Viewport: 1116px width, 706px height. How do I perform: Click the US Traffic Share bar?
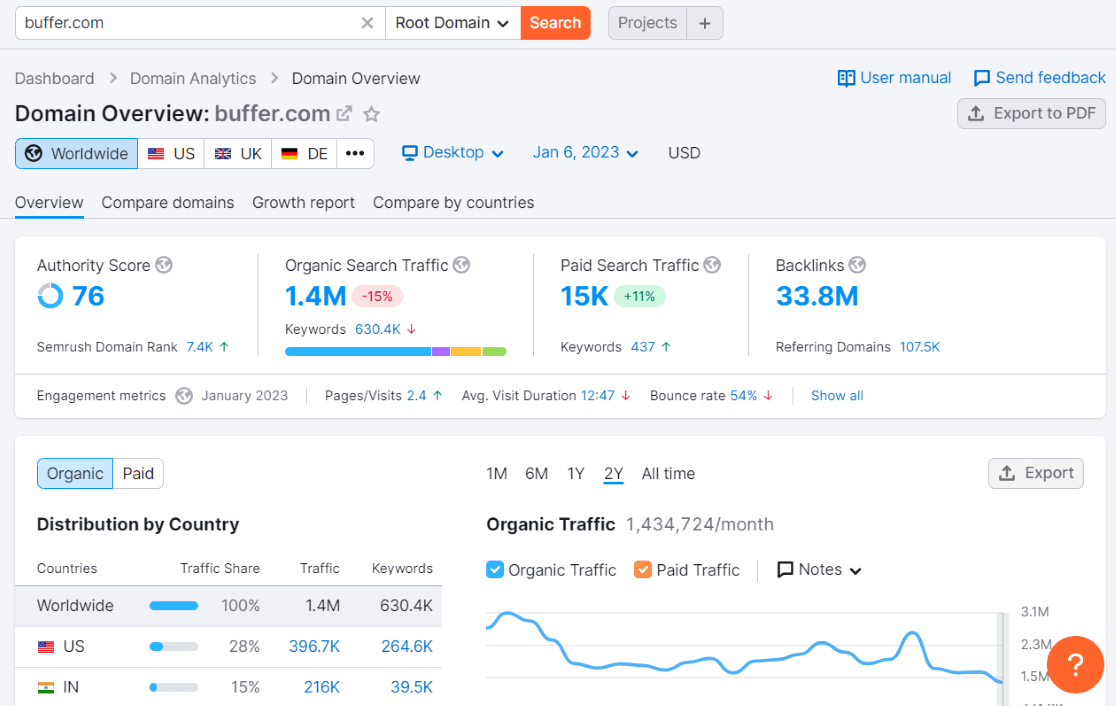pos(173,646)
